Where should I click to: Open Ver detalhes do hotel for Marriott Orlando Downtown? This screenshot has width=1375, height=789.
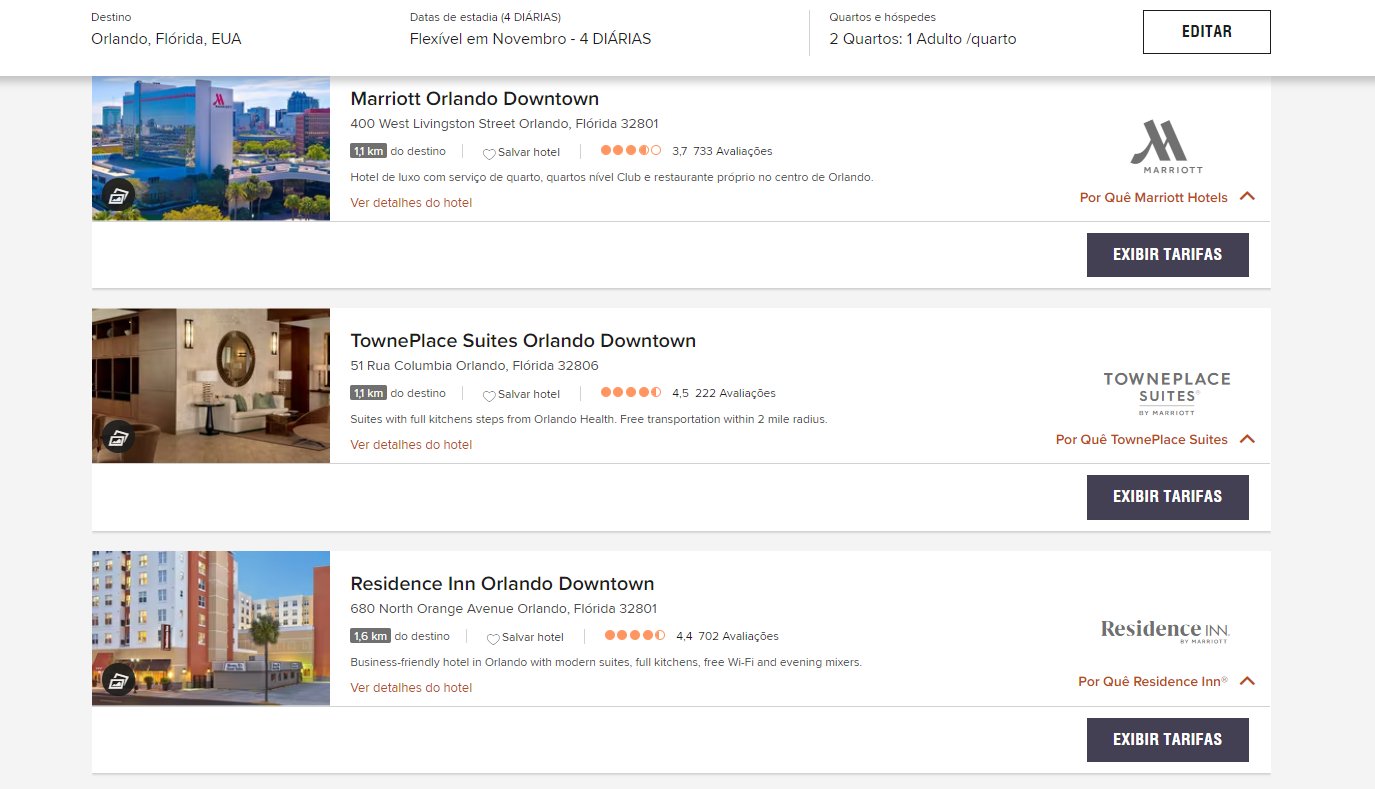tap(411, 203)
